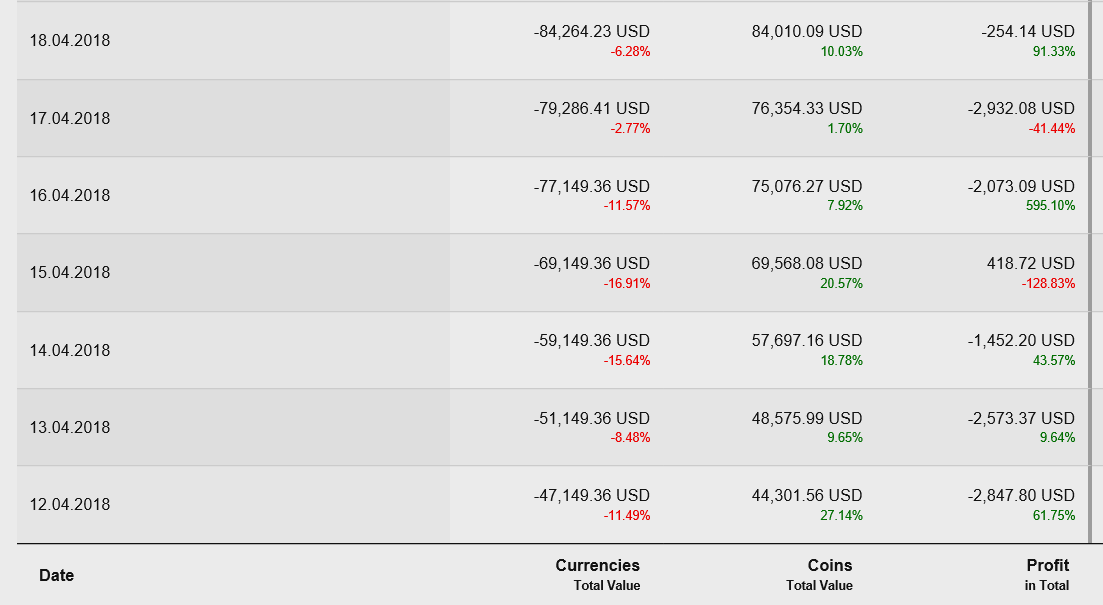Click the 595.10% profit change
Image resolution: width=1103 pixels, height=605 pixels.
(x=1054, y=206)
